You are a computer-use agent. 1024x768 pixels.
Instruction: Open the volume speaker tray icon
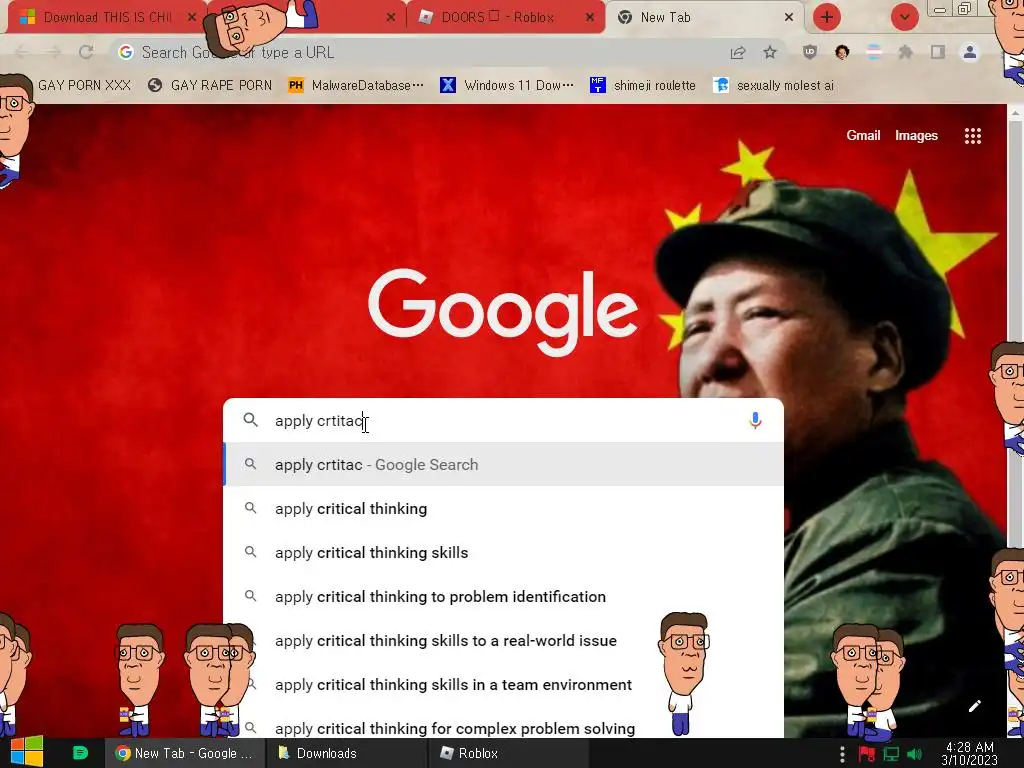[915, 754]
